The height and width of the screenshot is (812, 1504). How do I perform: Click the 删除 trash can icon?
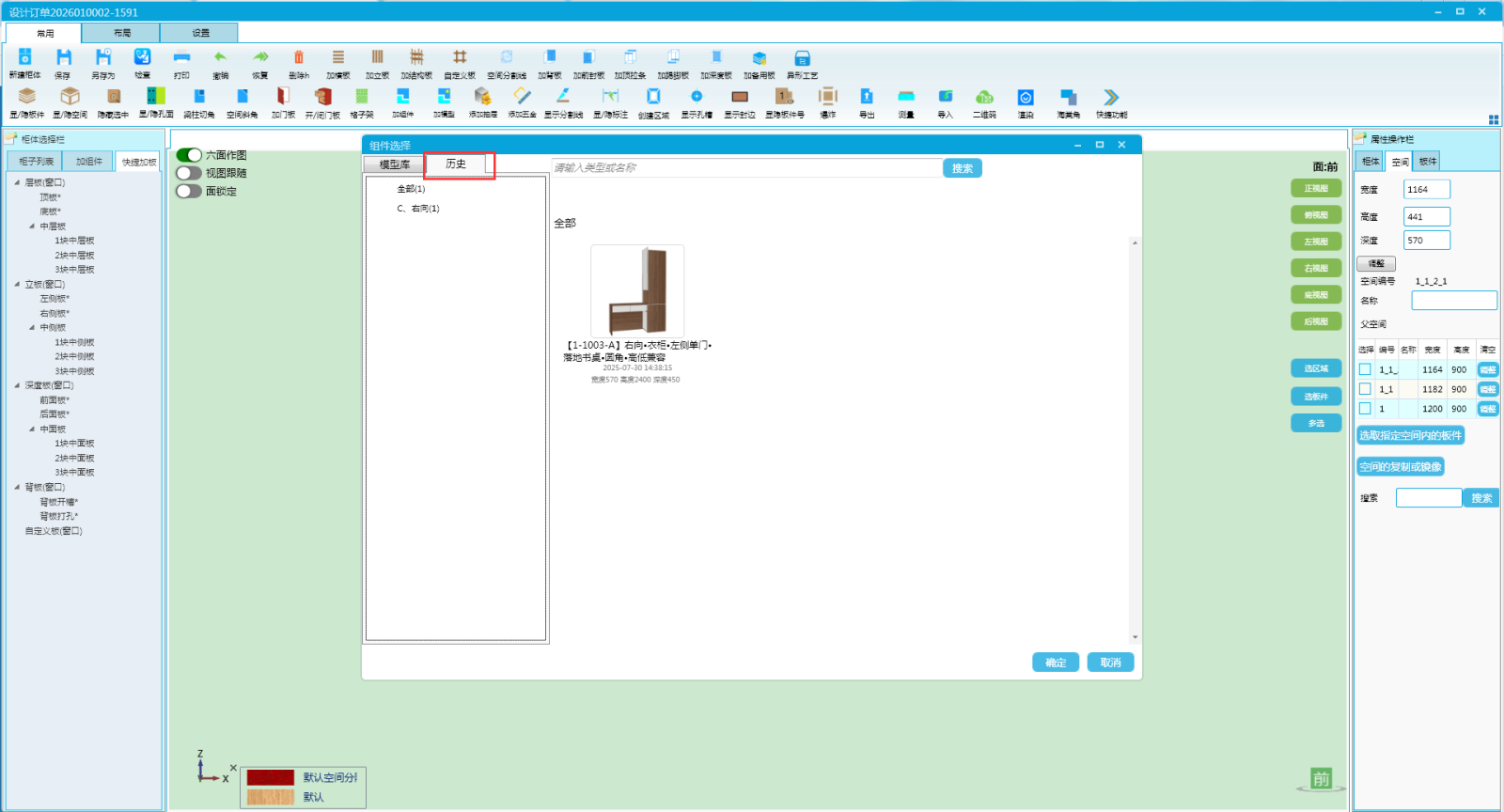click(x=299, y=58)
